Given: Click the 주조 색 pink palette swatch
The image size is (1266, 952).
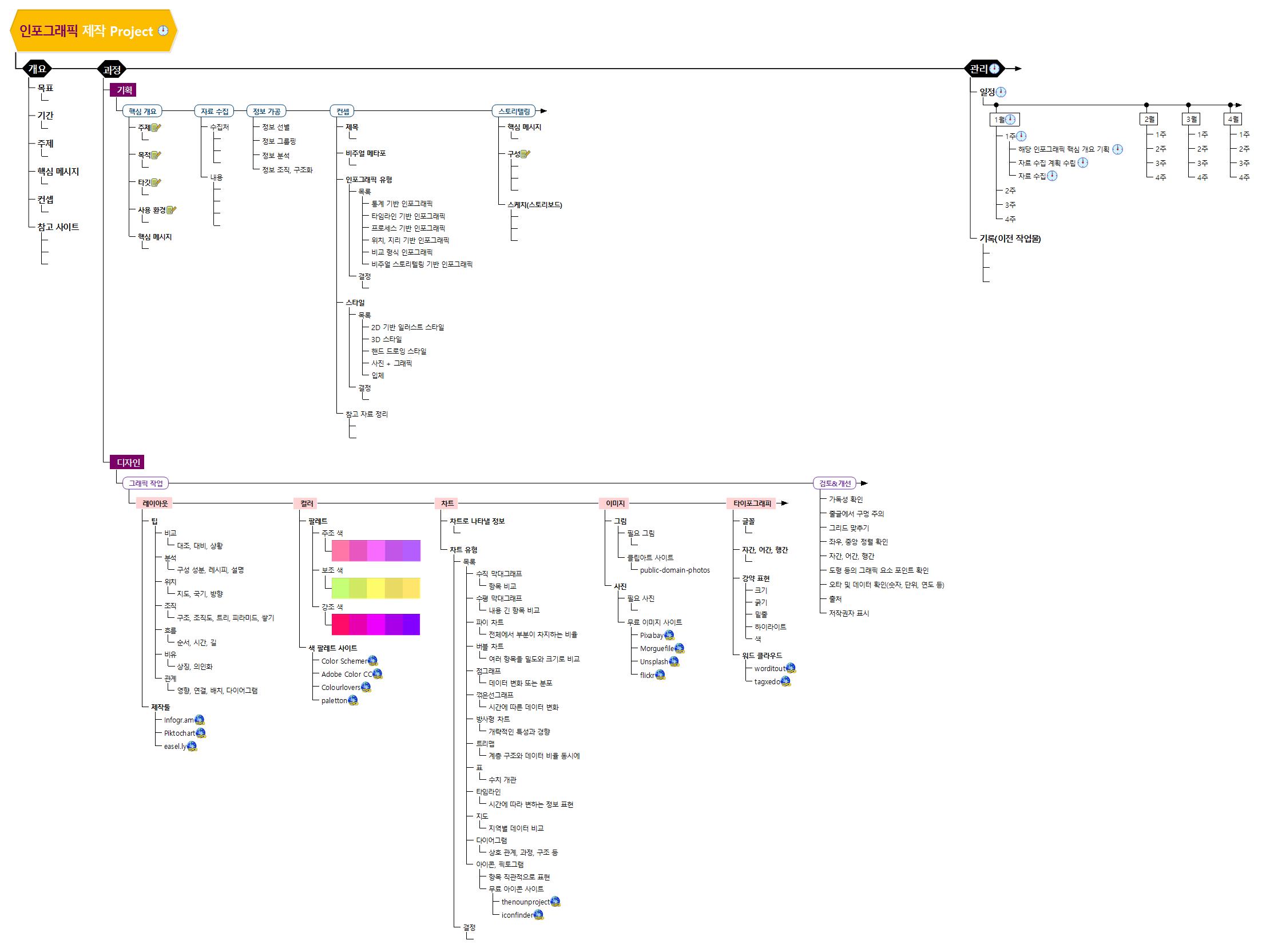Looking at the screenshot, I should 375,551.
